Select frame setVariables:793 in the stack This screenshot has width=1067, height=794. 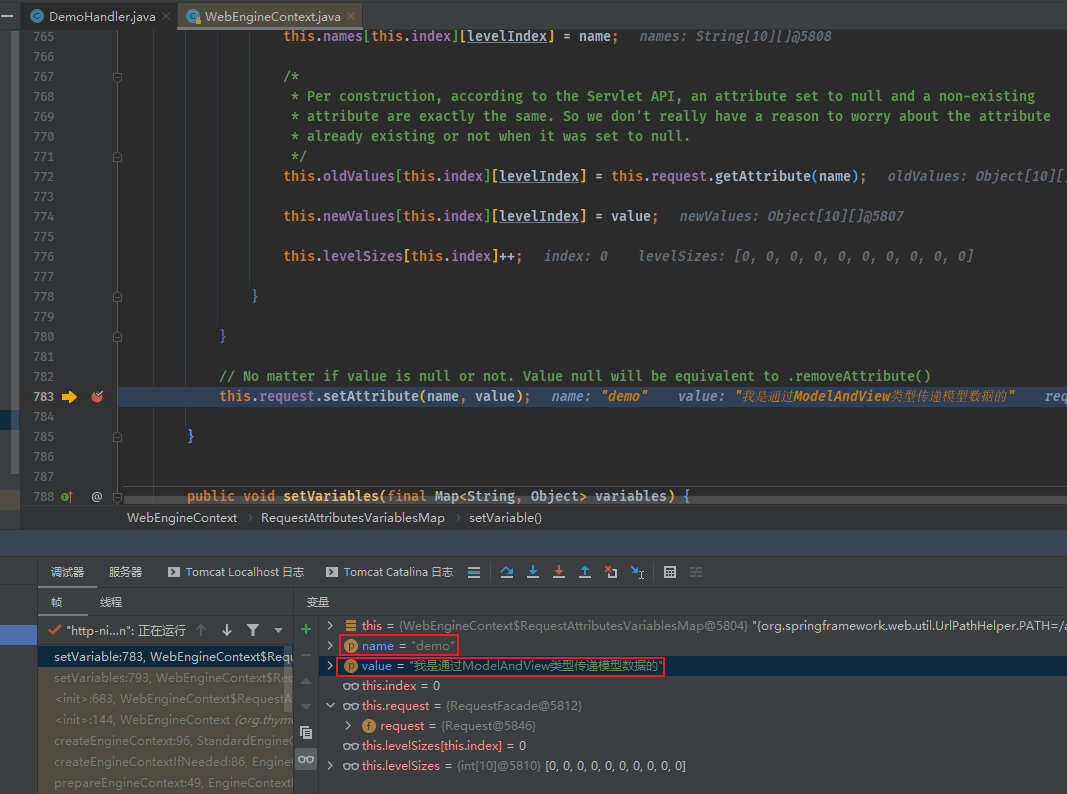coord(165,678)
